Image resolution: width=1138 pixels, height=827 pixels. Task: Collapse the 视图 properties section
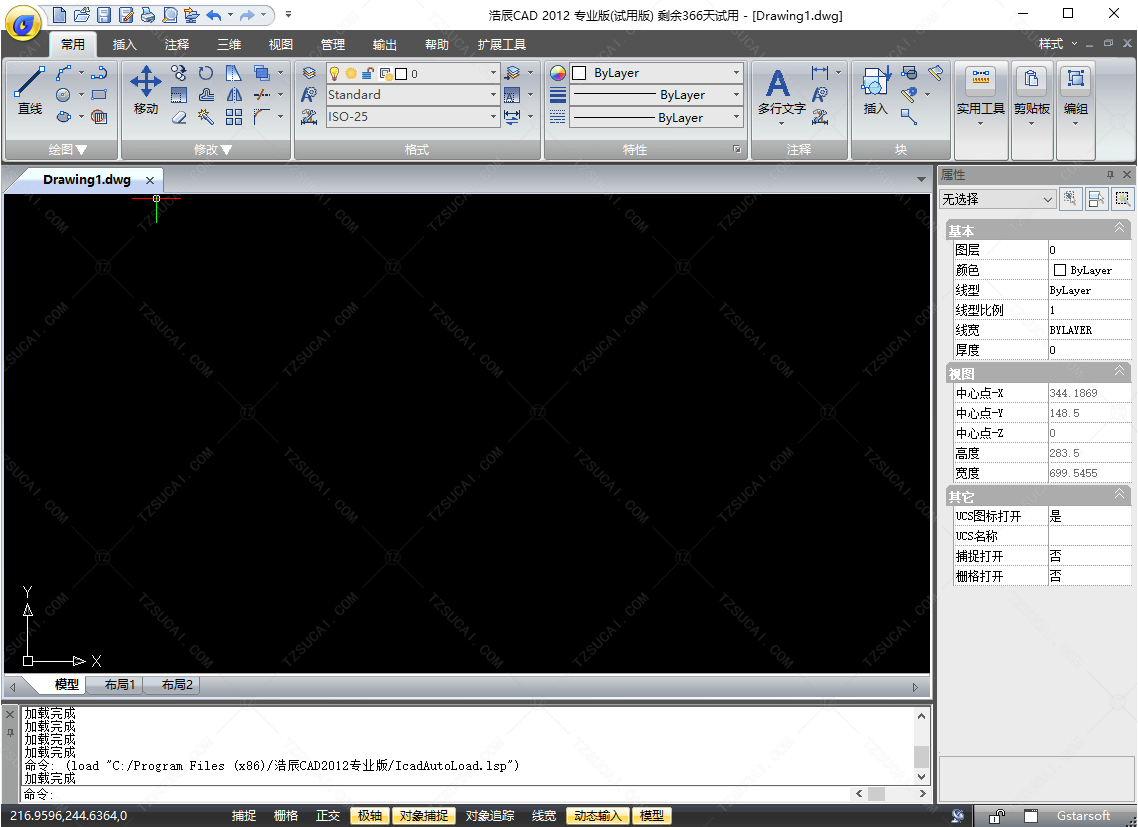pos(1119,372)
